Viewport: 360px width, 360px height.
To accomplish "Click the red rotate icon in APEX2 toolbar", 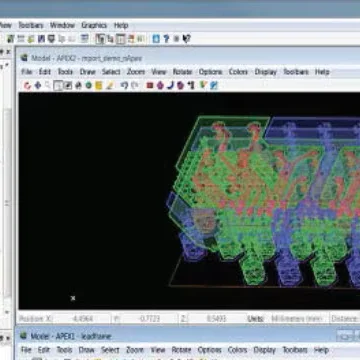I will (27, 86).
